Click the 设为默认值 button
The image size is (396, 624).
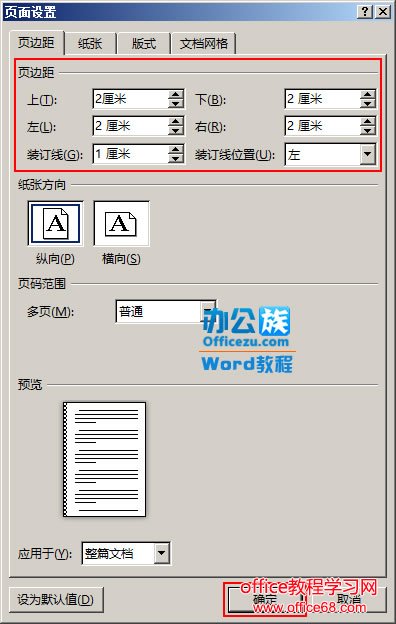coord(56,600)
